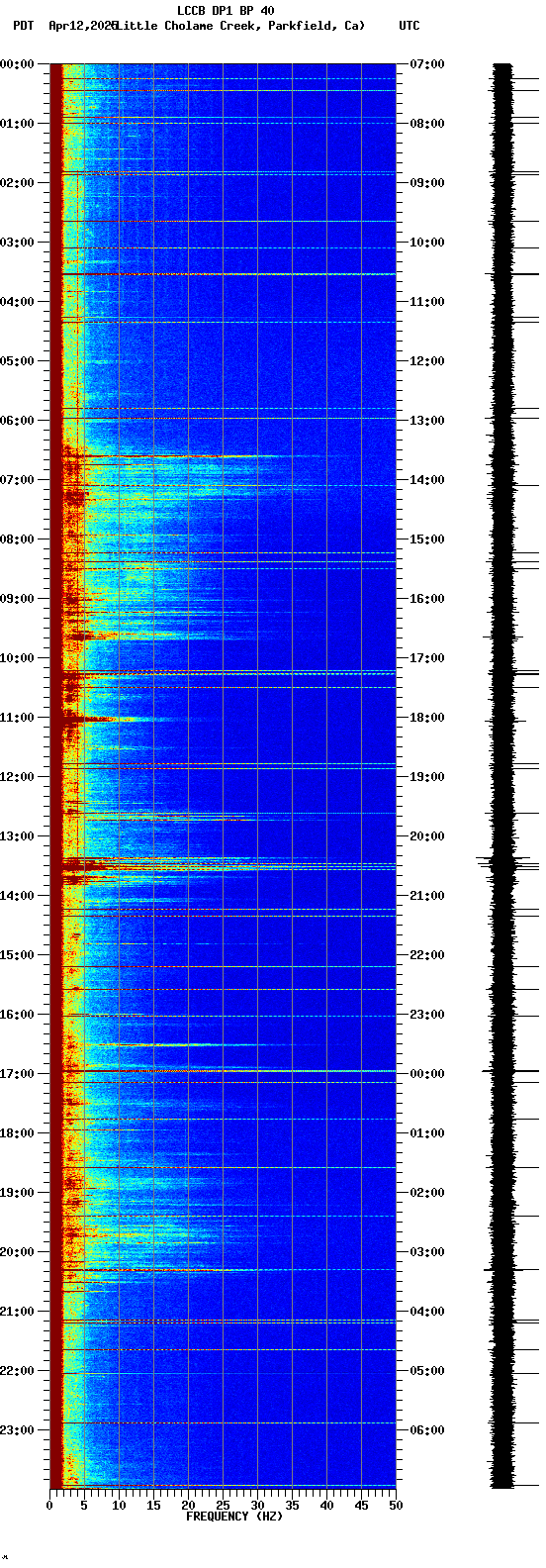The image size is (546, 1568).
Task: Click the 18:00 UTC time label
Action: click(427, 718)
